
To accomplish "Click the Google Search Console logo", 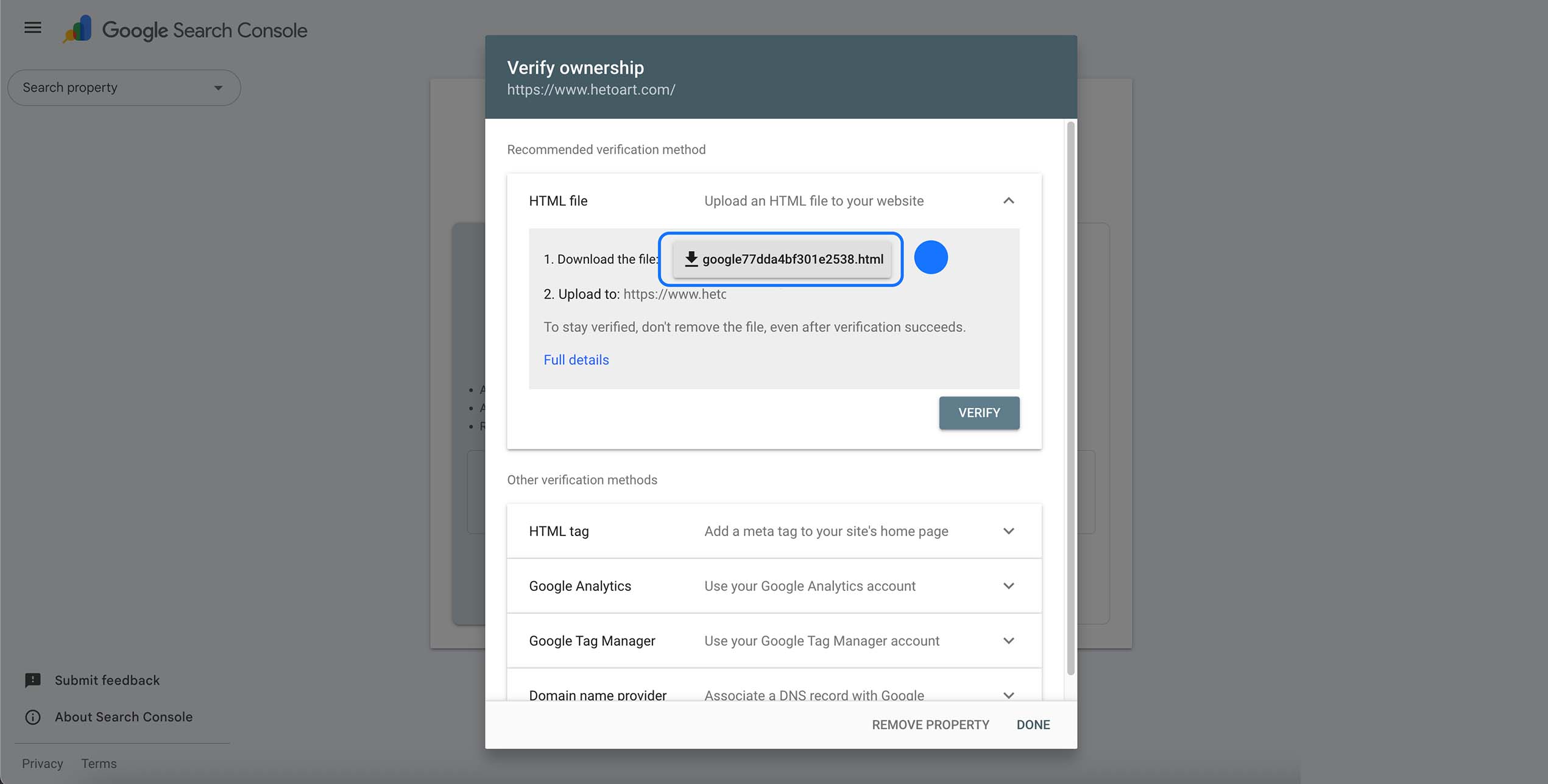I will click(x=183, y=29).
